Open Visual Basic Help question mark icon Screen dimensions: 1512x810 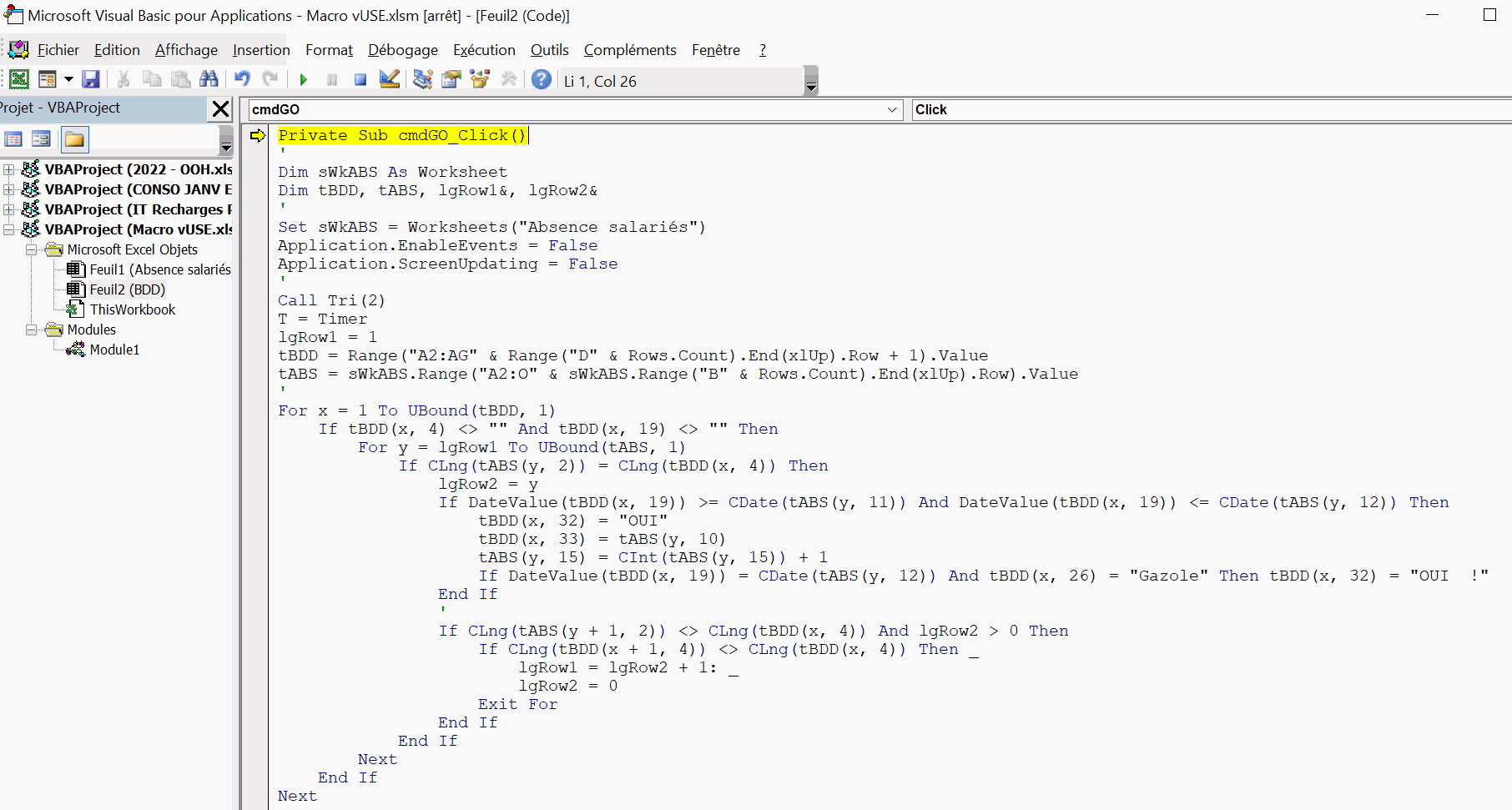point(542,79)
